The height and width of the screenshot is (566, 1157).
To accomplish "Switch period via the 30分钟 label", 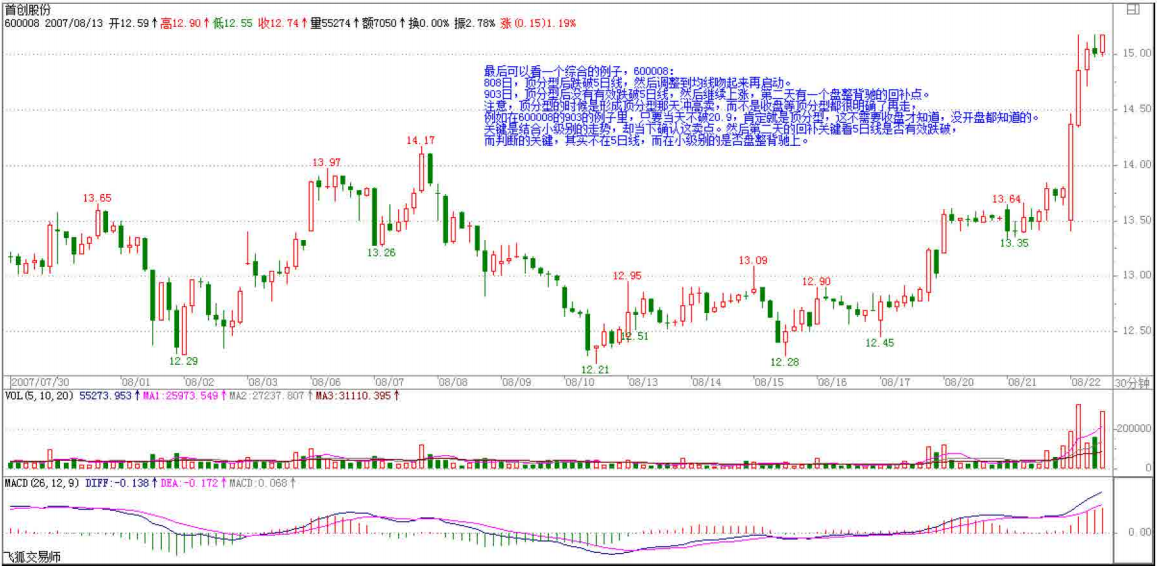I will (1133, 383).
